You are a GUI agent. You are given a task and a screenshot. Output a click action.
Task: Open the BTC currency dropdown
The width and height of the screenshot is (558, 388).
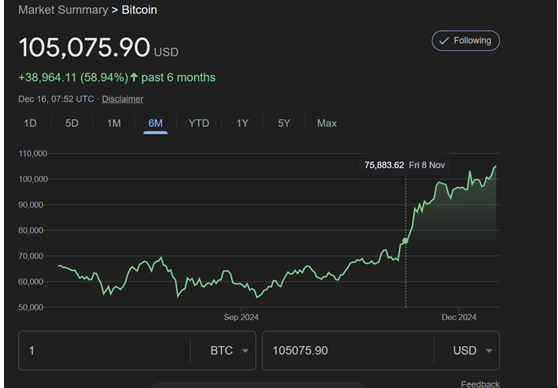tap(230, 351)
